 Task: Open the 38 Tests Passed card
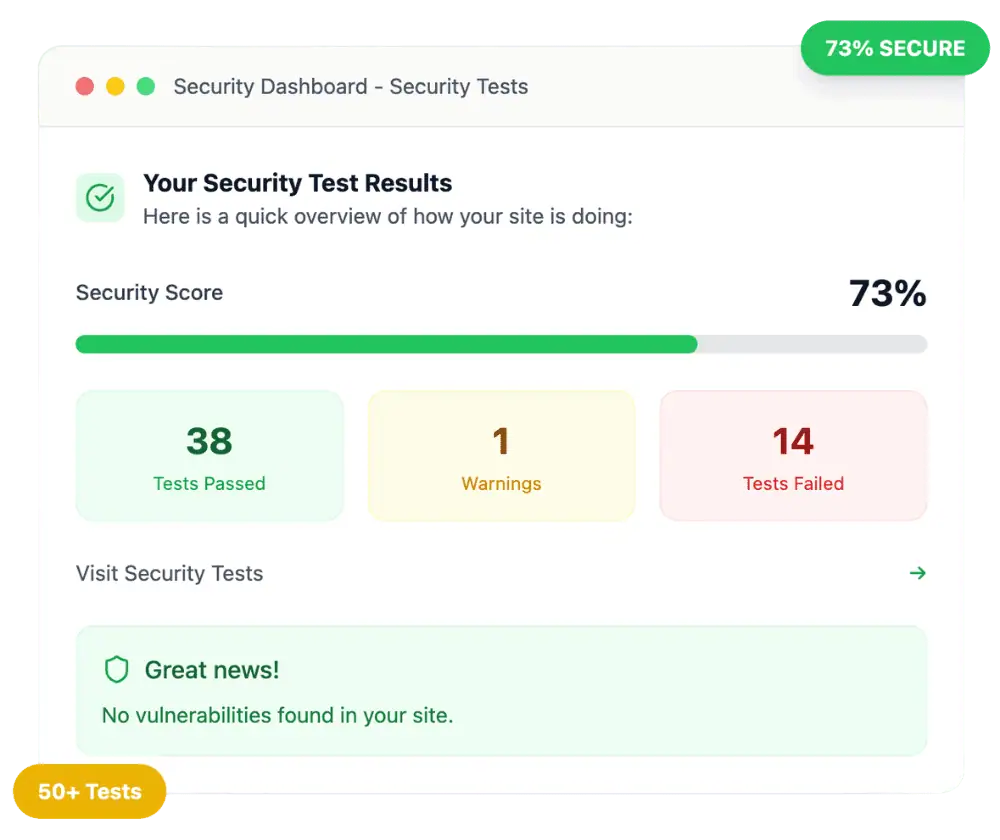[x=210, y=456]
